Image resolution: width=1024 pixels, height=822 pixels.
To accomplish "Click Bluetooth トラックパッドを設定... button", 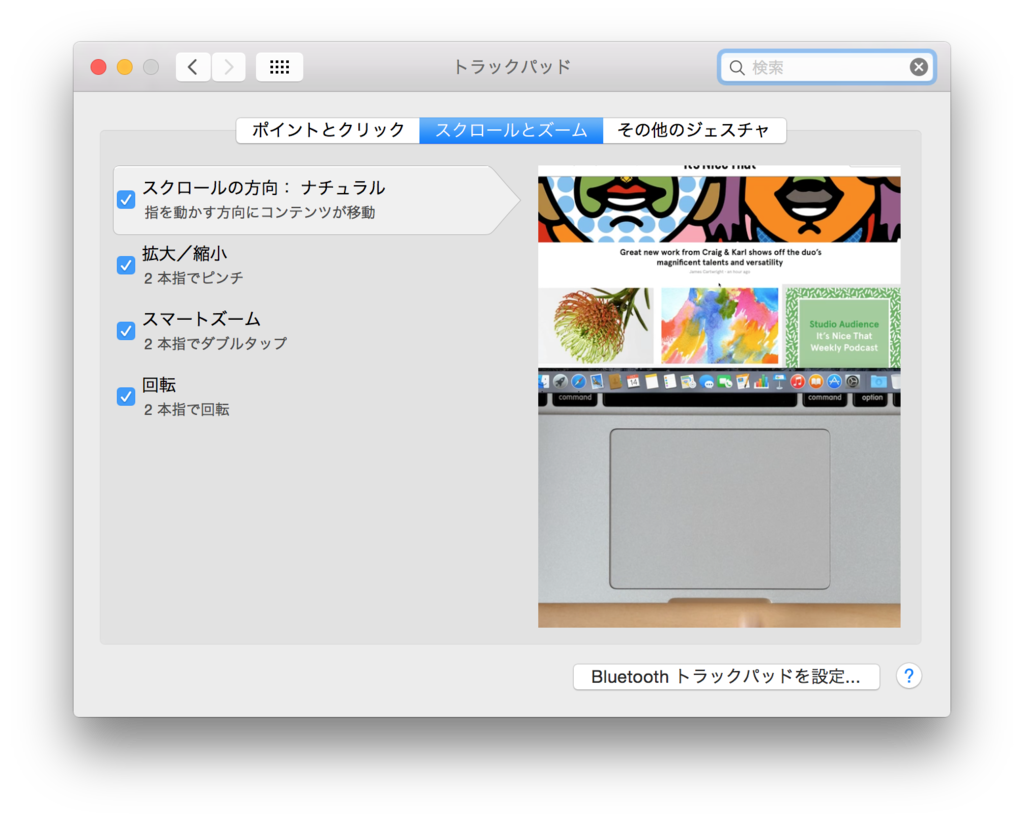I will coord(726,676).
